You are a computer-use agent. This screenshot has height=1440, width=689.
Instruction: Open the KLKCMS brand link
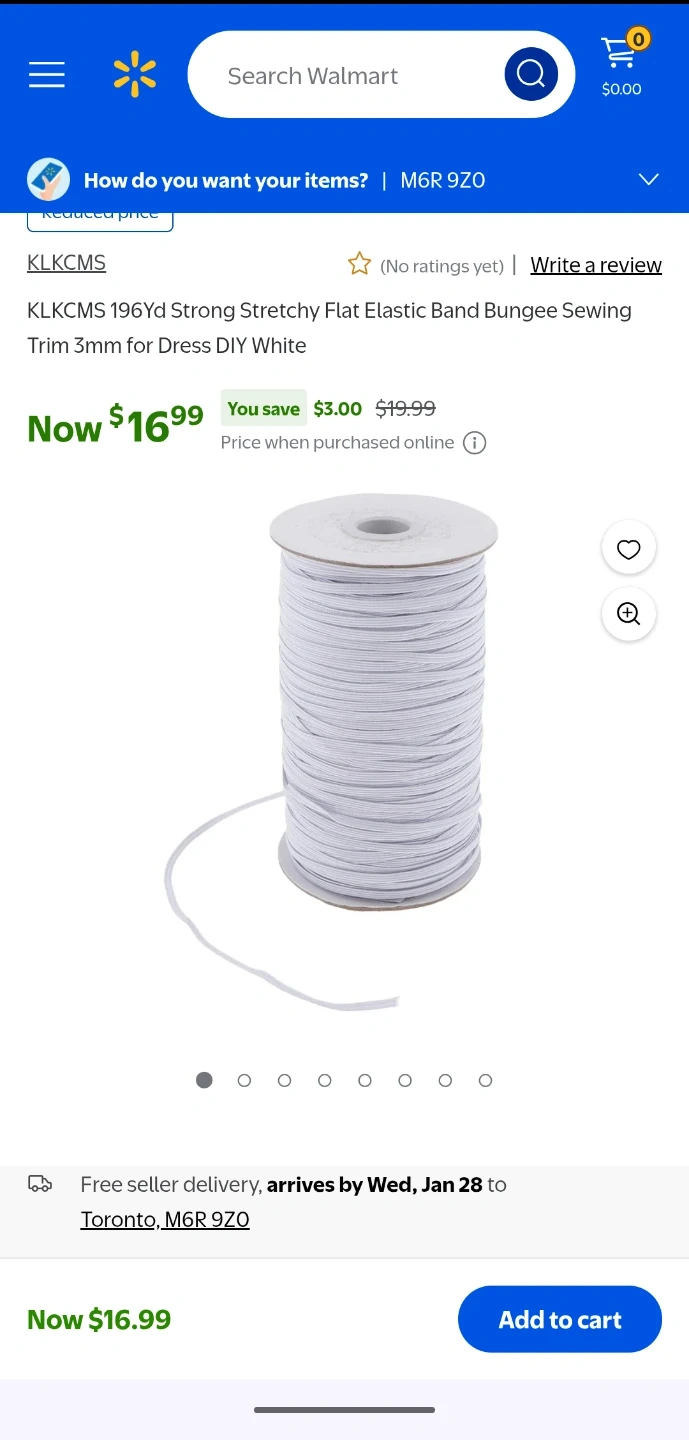(x=67, y=263)
